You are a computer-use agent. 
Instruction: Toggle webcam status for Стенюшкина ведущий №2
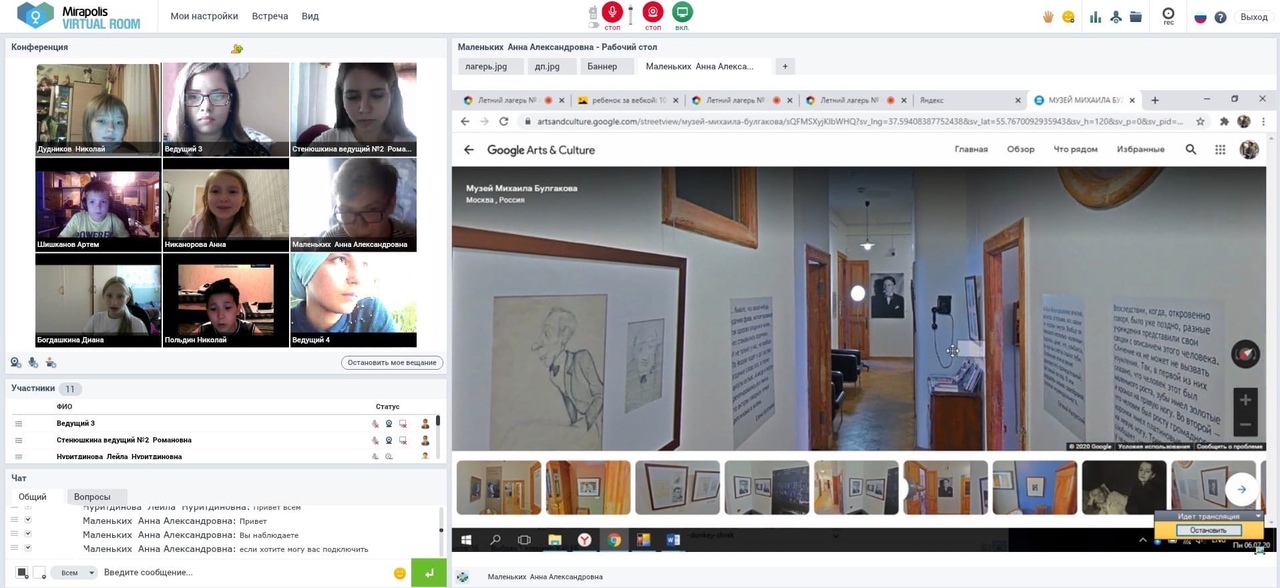389,440
